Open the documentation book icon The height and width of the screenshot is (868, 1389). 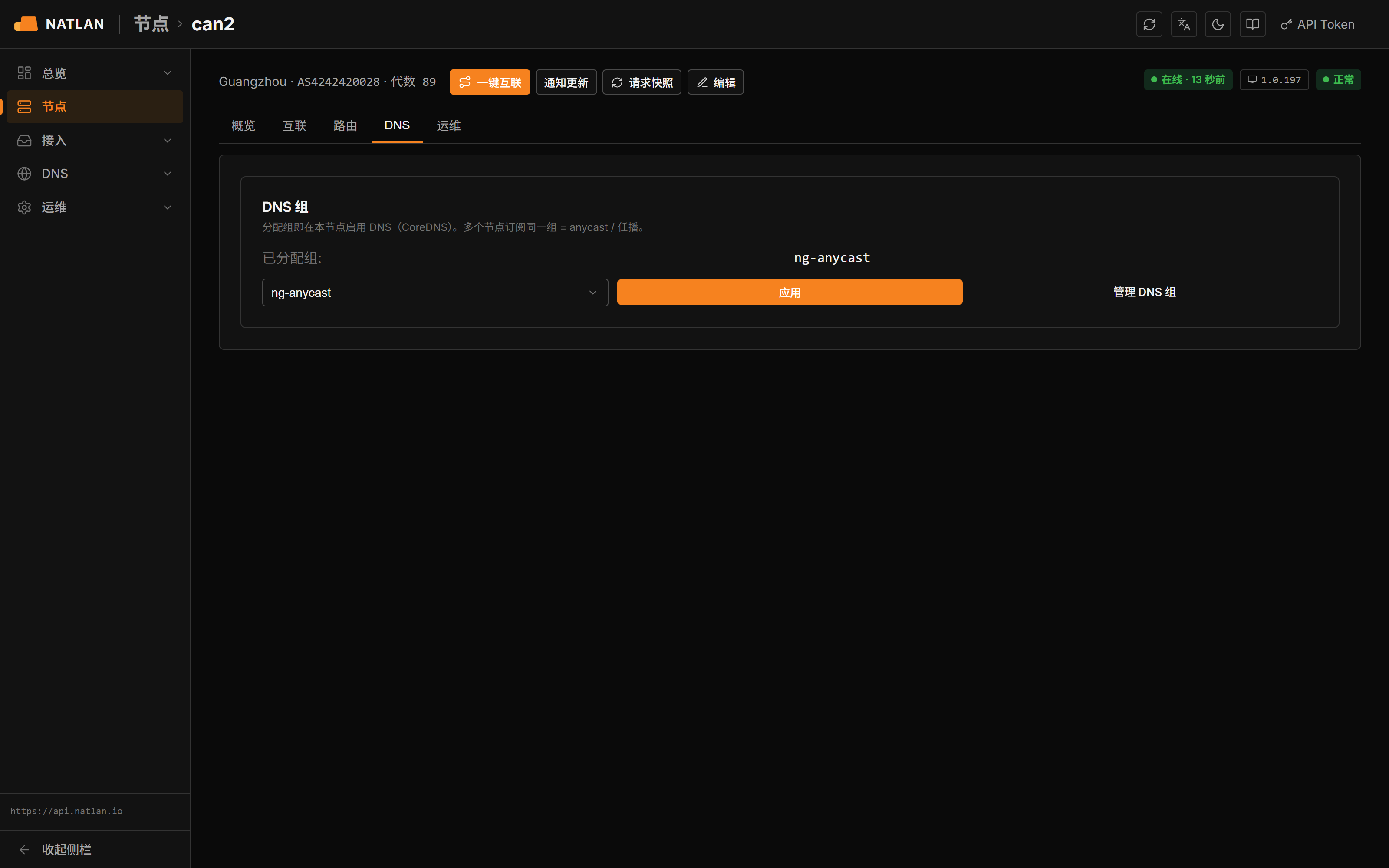click(x=1252, y=24)
